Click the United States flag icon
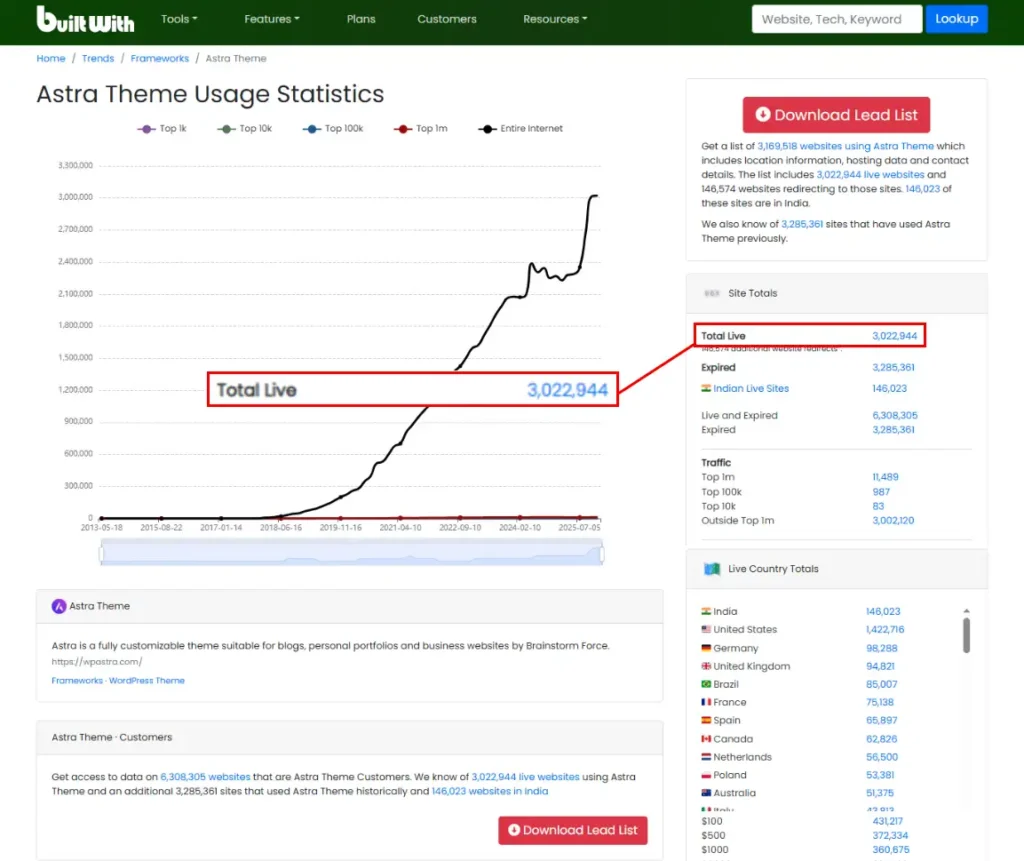This screenshot has width=1024, height=861. pos(706,630)
